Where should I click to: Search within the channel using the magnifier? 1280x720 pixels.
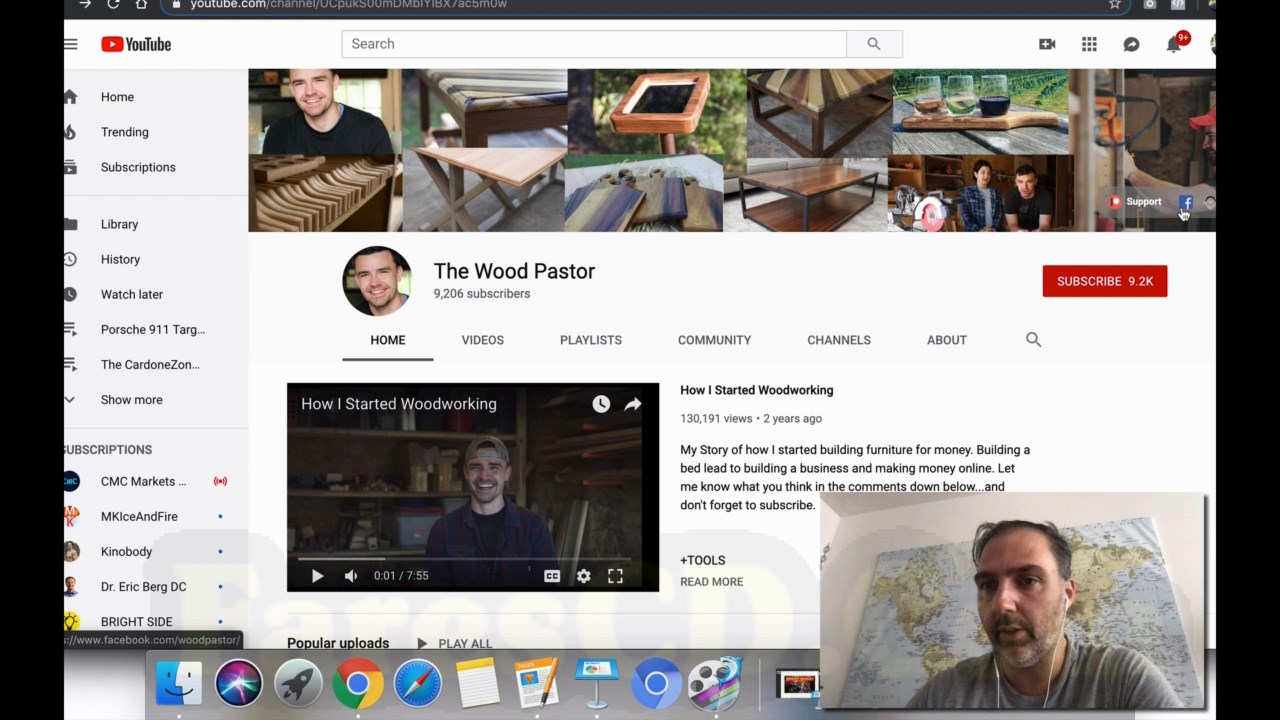point(1033,340)
